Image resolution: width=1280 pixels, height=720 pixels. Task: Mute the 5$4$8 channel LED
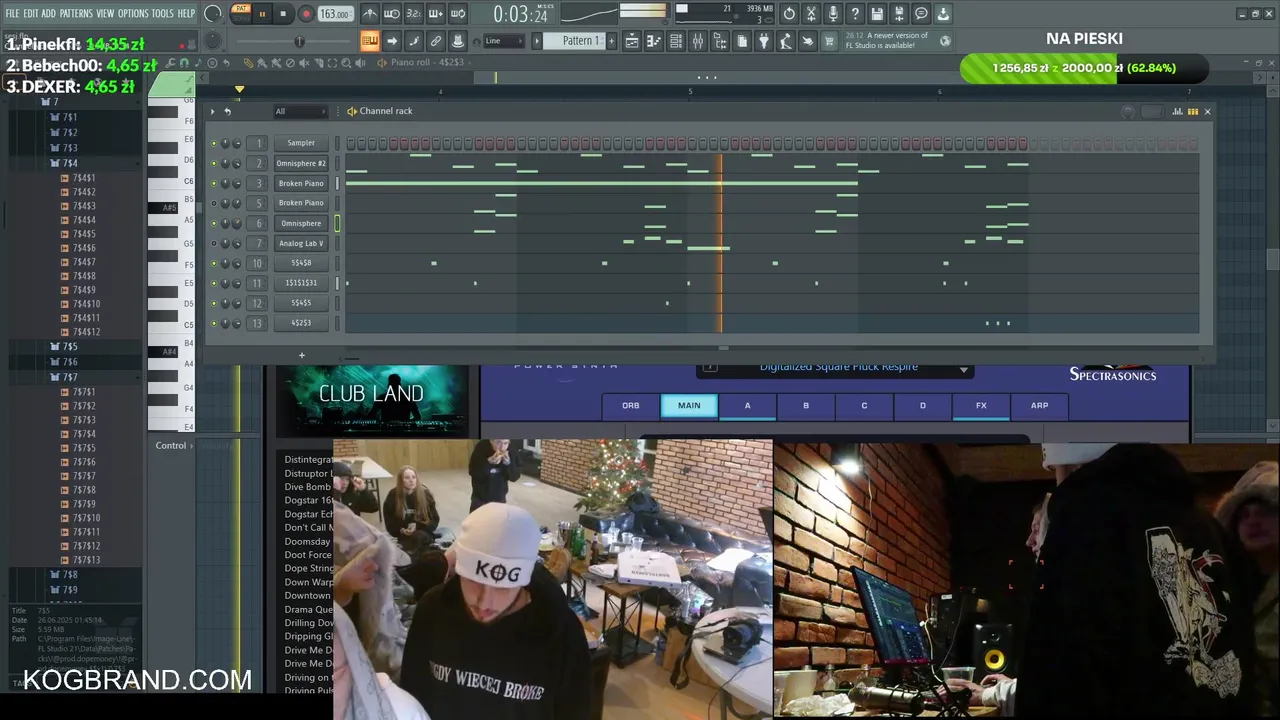pyautogui.click(x=213, y=263)
